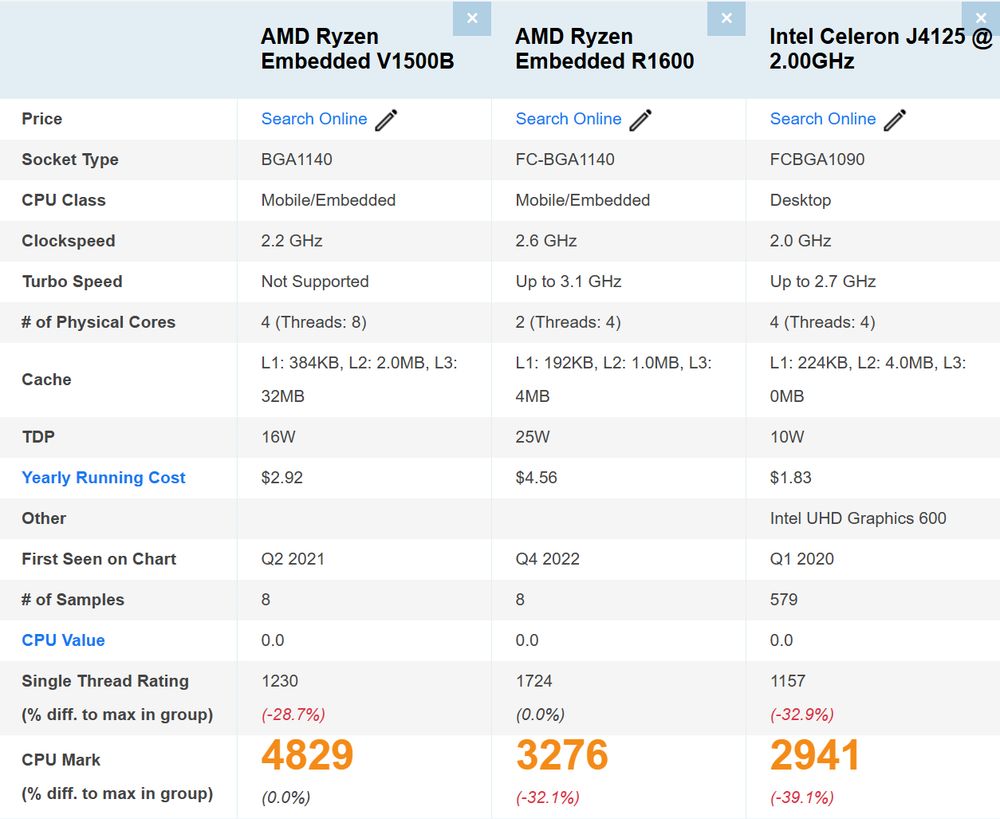This screenshot has width=1000, height=819.
Task: Select Intel Celeron J4125 @ 2.00GHz heading
Action: tap(881, 48)
